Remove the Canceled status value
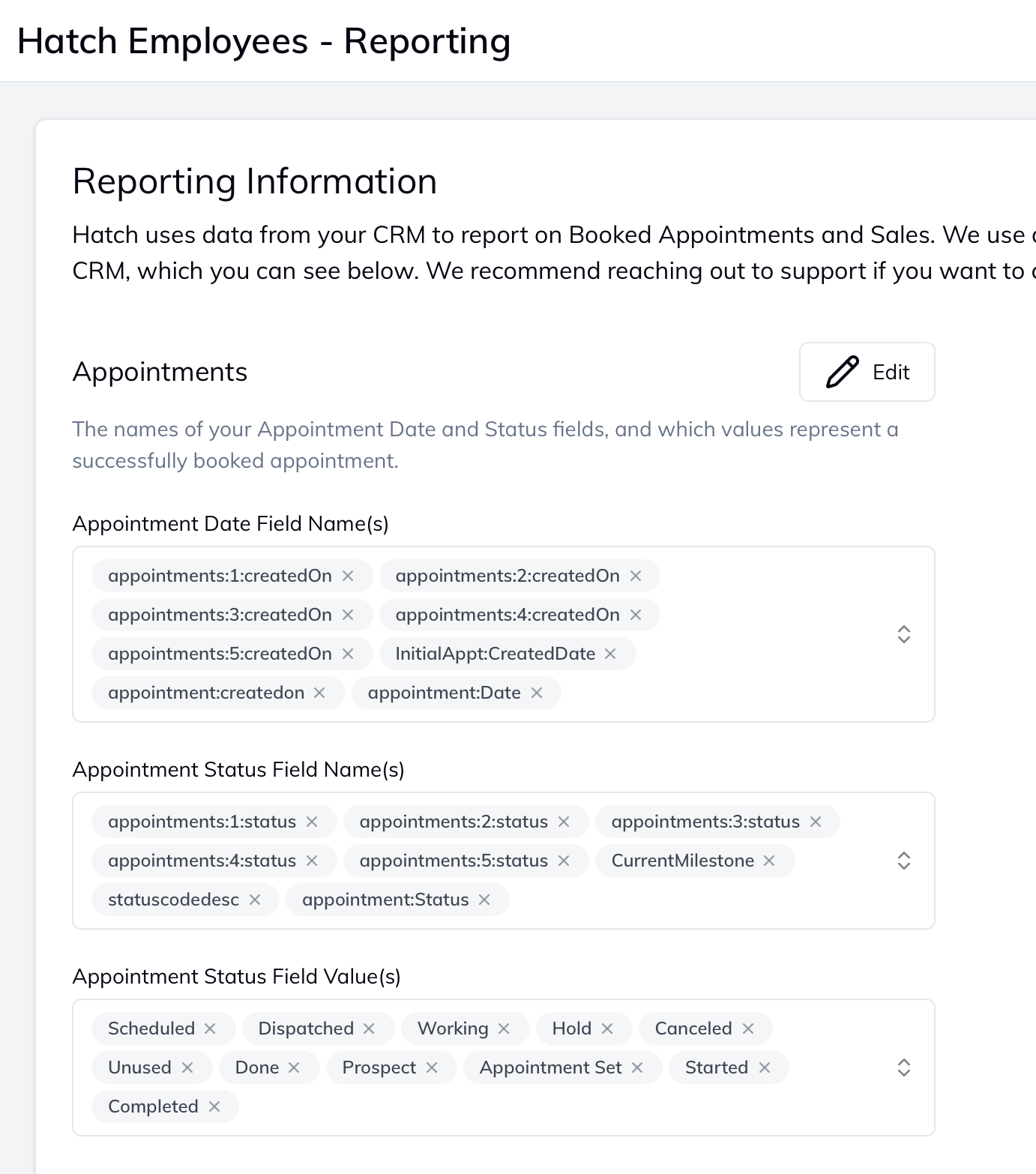Screen dimensions: 1036x1174 tap(748, 1028)
